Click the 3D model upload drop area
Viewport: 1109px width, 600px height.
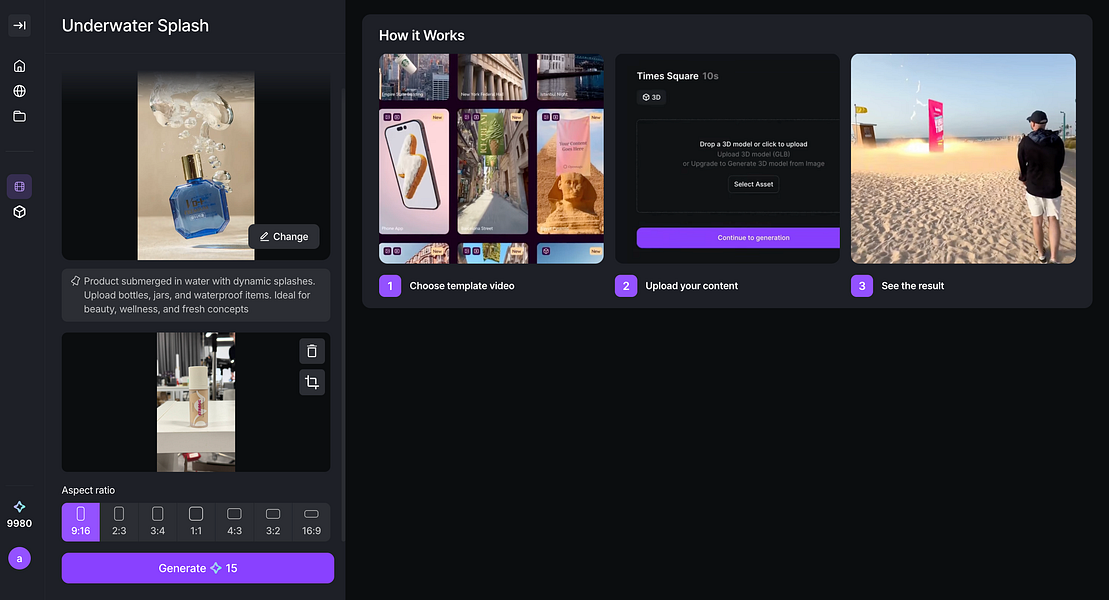738,166
